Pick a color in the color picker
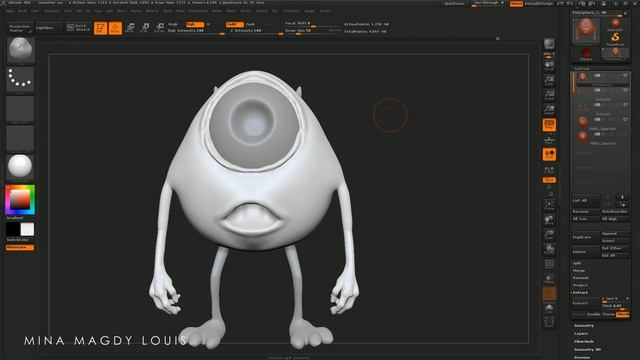 (20, 200)
